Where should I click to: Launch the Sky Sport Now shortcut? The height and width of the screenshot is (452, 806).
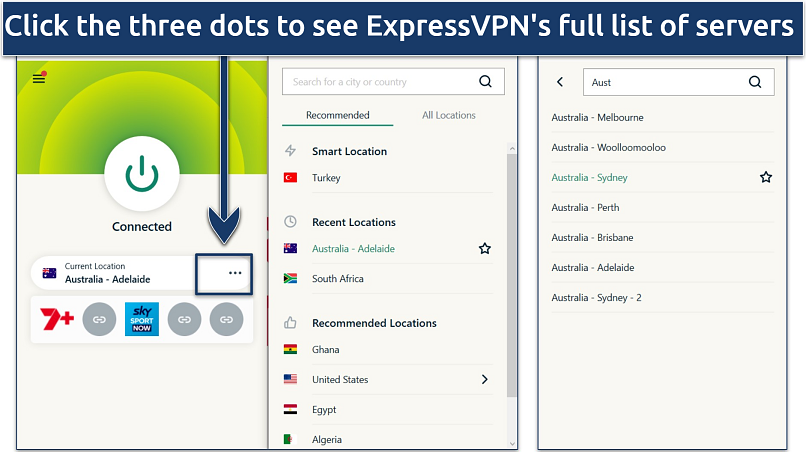point(142,319)
